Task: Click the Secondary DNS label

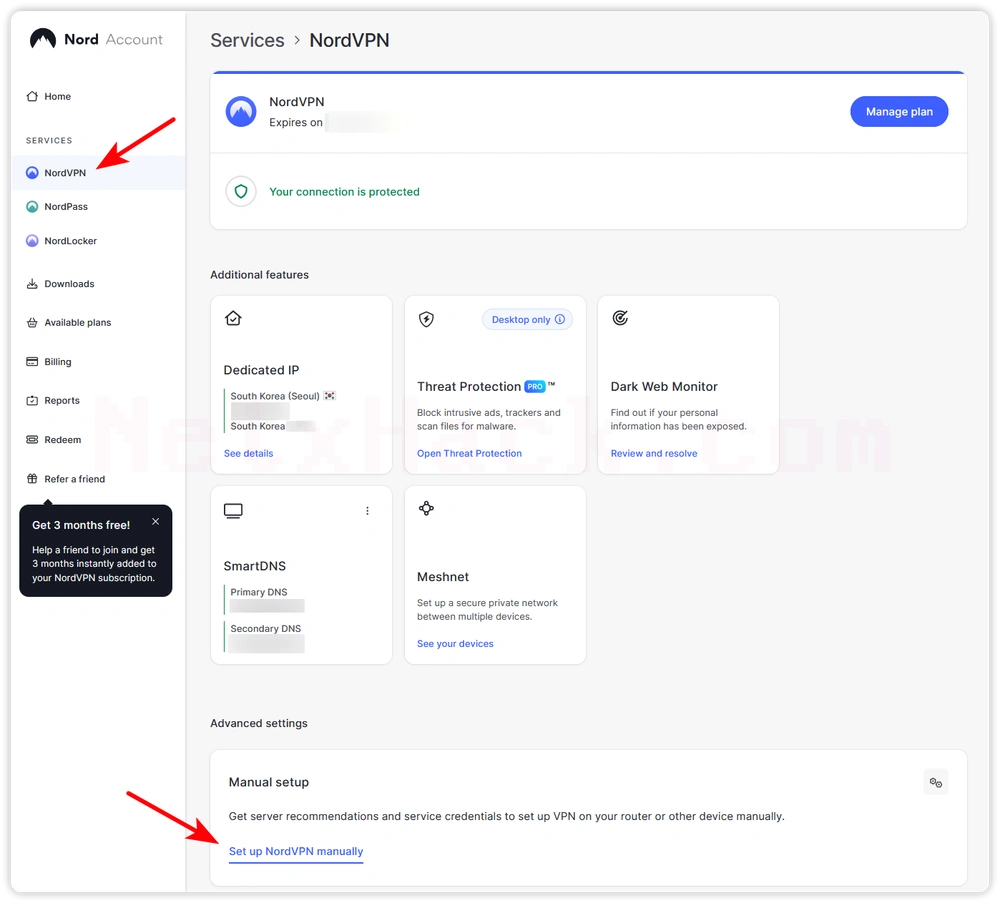Action: point(266,629)
